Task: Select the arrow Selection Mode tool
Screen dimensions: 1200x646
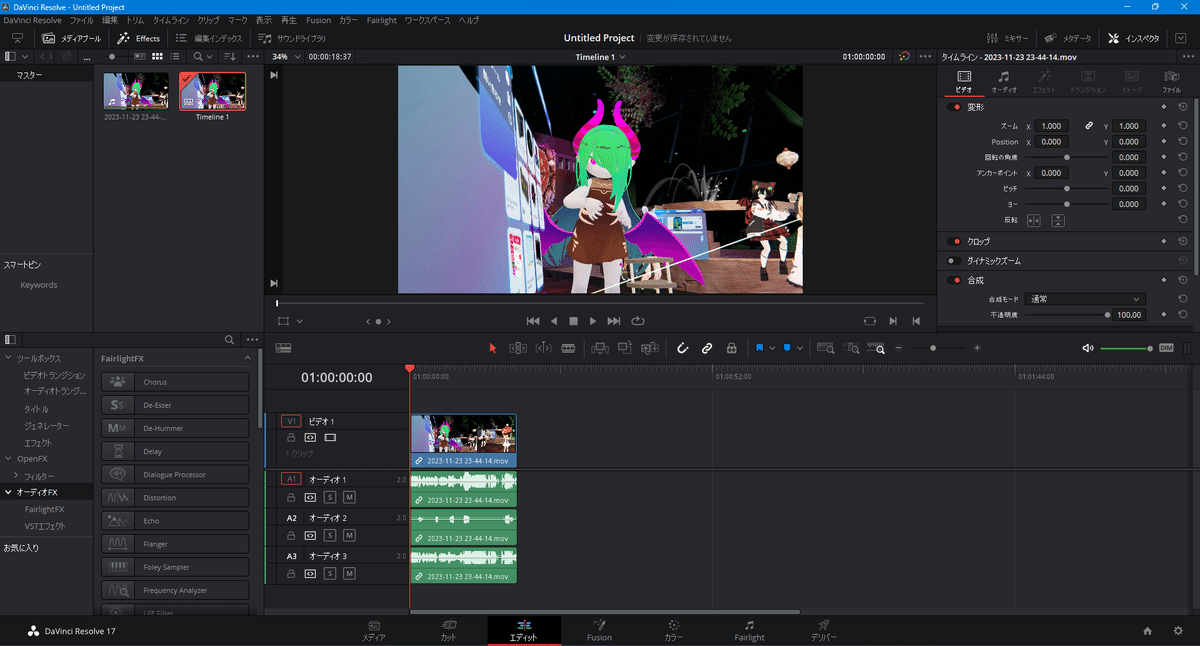Action: (492, 348)
